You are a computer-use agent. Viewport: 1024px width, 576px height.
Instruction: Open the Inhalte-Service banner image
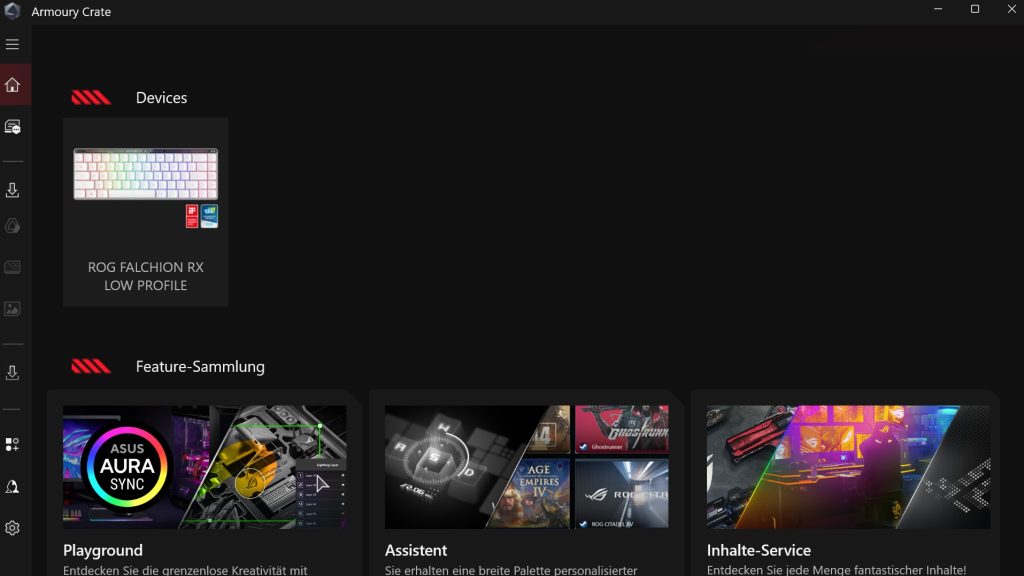[x=848, y=466]
